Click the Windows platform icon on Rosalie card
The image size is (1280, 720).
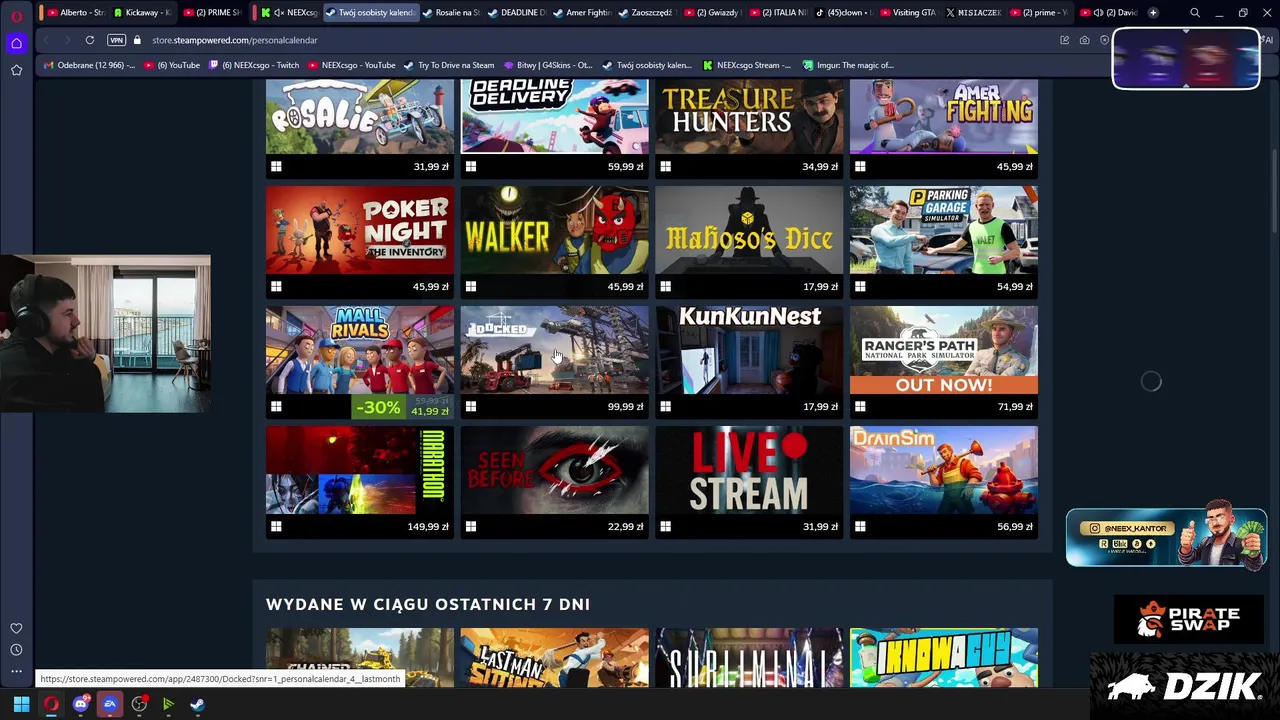click(x=276, y=167)
